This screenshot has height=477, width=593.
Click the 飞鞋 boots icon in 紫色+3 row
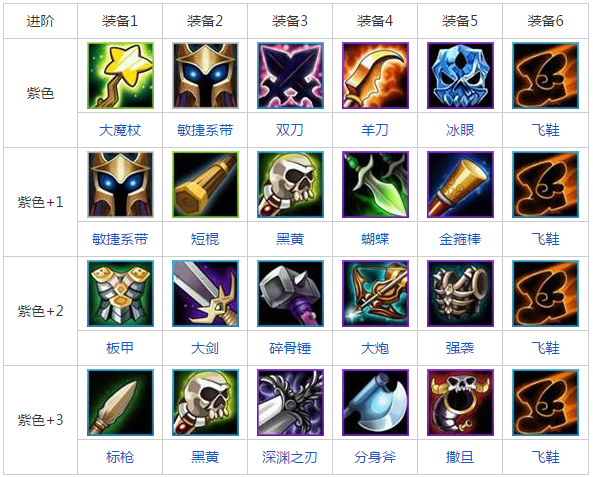coord(545,402)
